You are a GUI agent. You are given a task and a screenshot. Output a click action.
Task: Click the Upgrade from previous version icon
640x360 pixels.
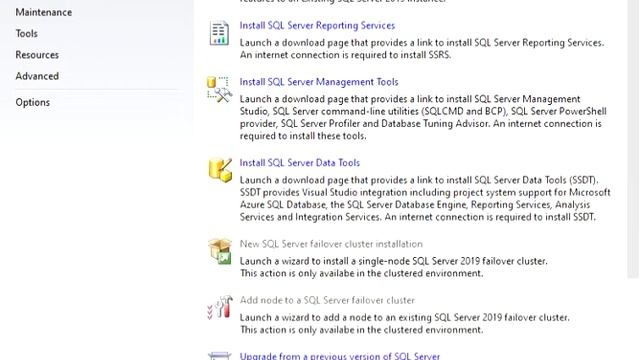click(x=220, y=356)
